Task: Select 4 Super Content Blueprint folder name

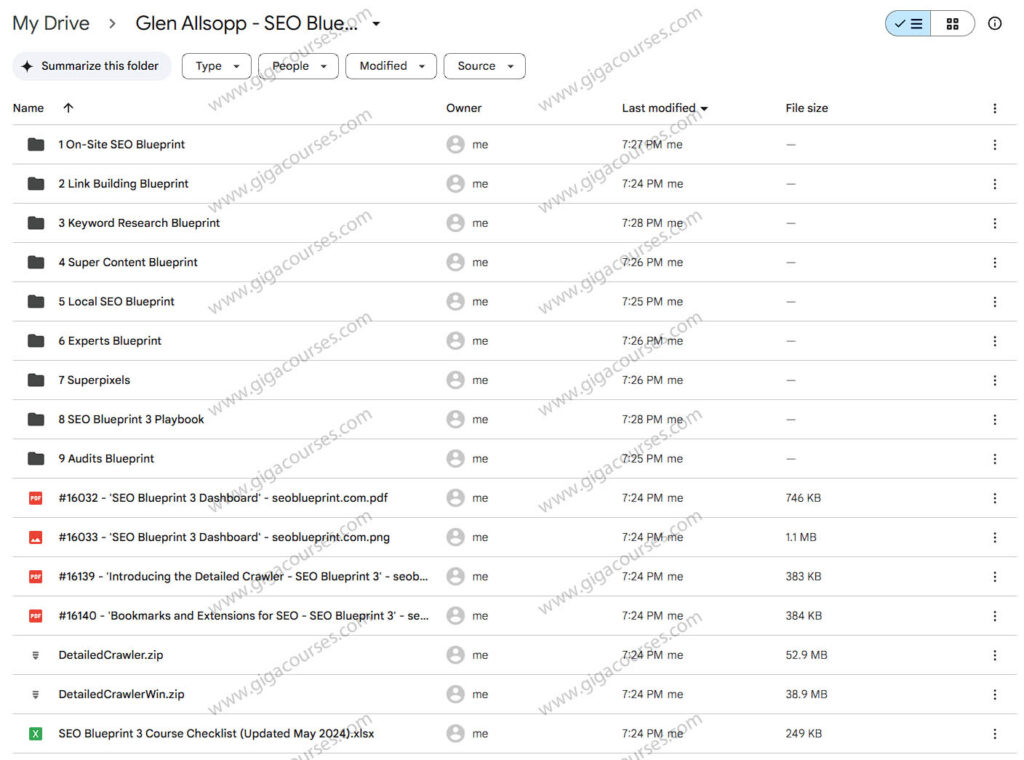Action: (x=128, y=262)
